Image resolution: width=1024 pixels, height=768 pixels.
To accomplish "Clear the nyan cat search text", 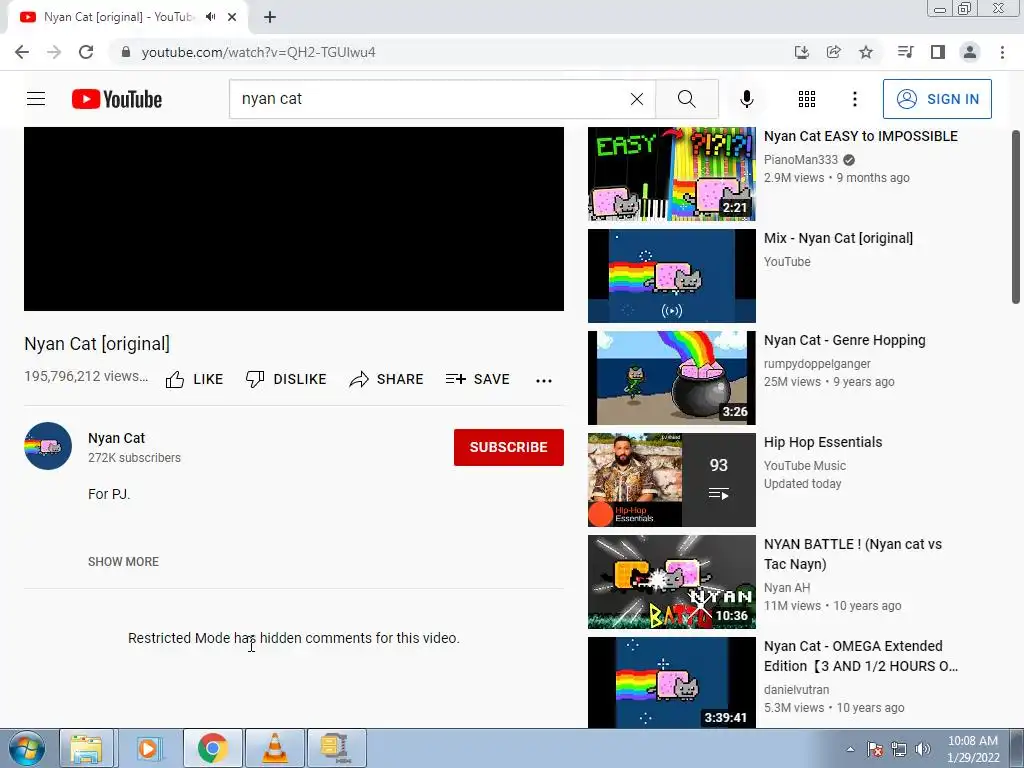I will coord(637,99).
